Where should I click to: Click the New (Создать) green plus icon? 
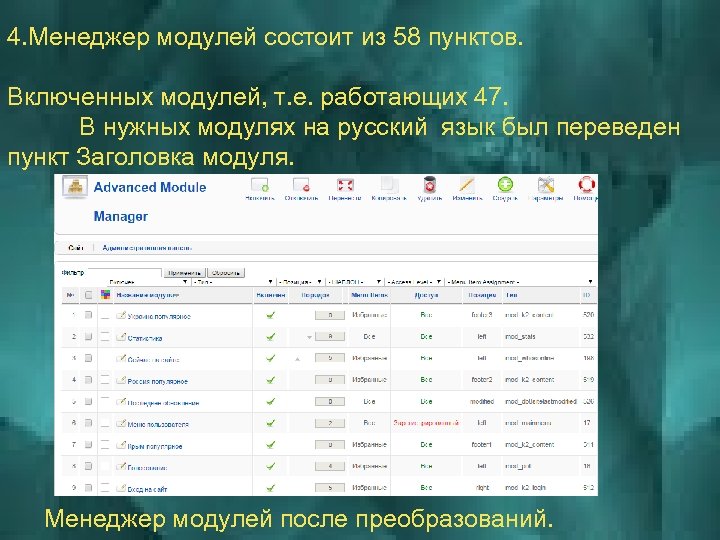tap(505, 185)
